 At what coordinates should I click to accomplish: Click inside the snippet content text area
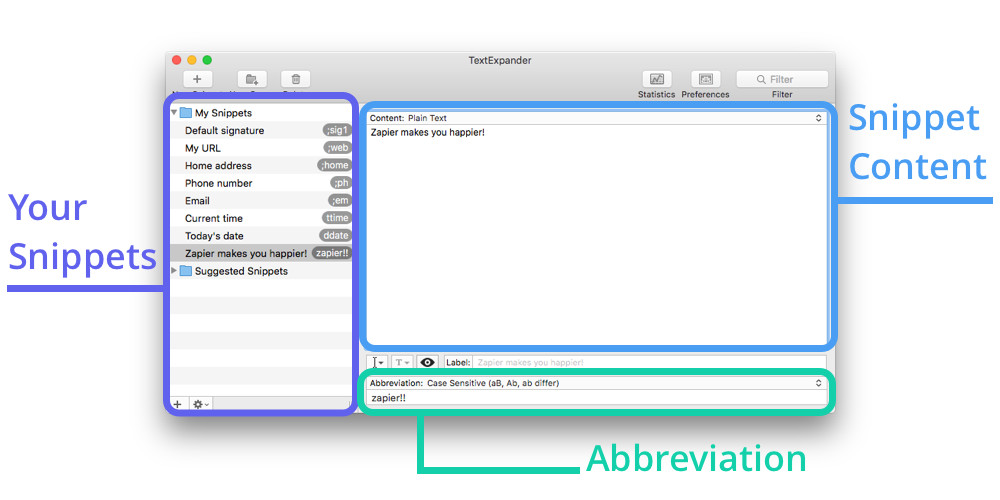(597, 234)
